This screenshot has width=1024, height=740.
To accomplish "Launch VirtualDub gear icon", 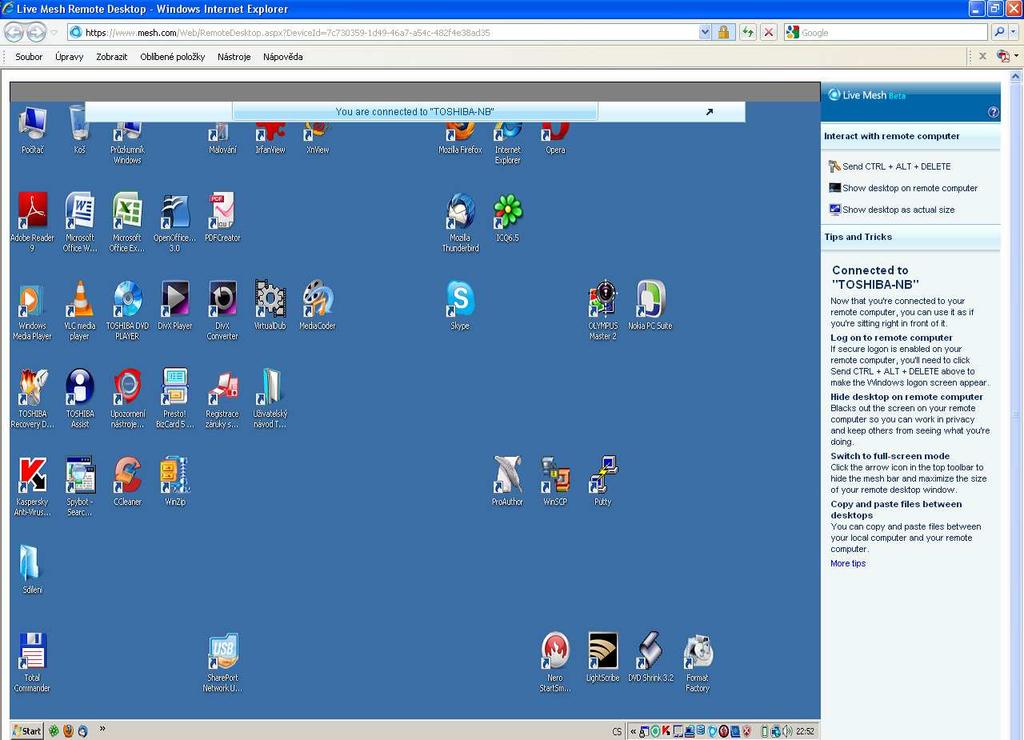I will coord(270,306).
